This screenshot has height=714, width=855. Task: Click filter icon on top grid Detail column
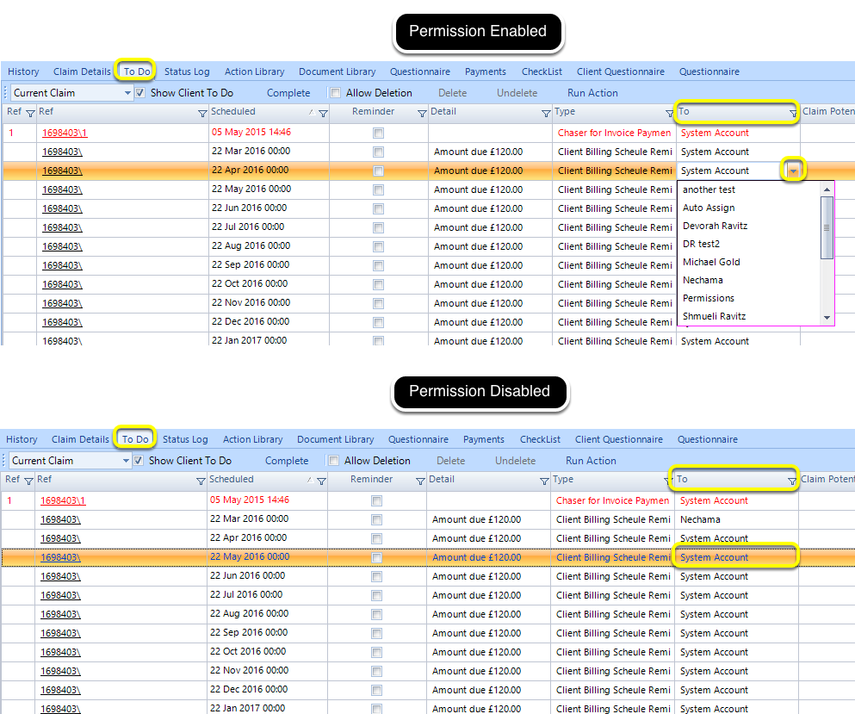[545, 113]
